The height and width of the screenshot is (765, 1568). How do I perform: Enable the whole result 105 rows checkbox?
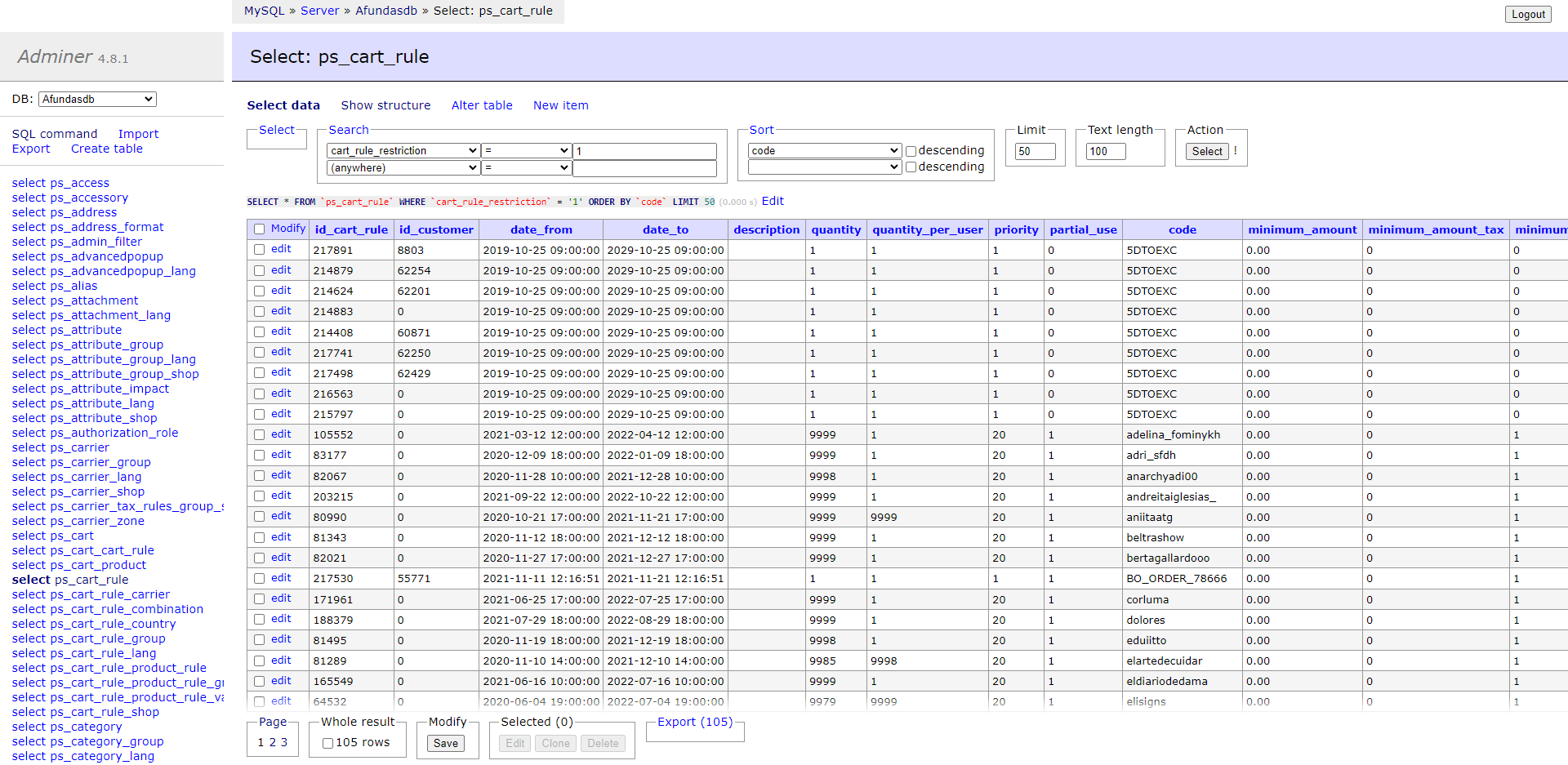pyautogui.click(x=327, y=743)
